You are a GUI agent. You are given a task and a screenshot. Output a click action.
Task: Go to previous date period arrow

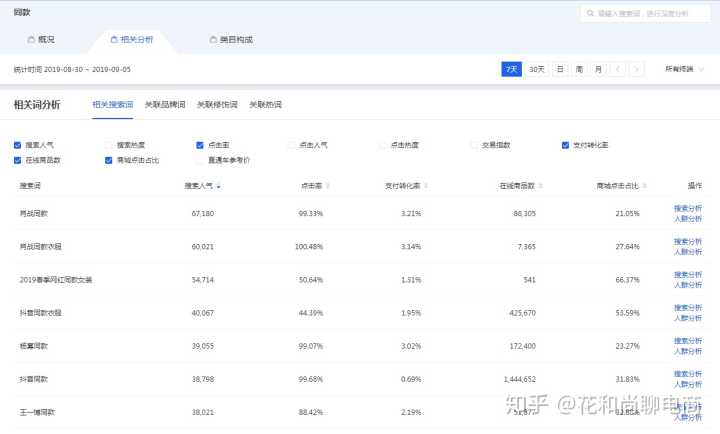pos(618,69)
